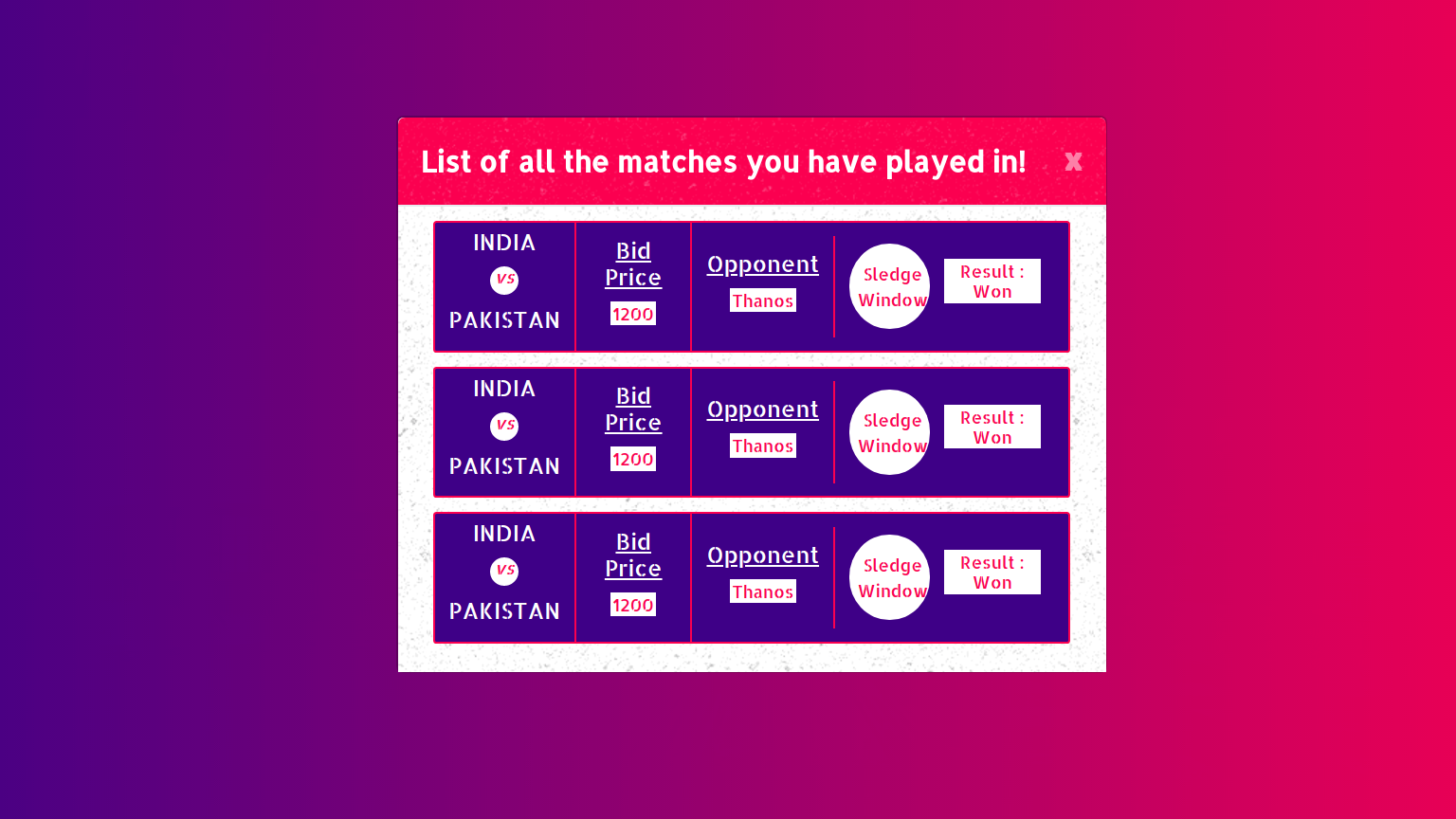Click third match Result: Won box
1456x819 pixels.
click(x=992, y=573)
